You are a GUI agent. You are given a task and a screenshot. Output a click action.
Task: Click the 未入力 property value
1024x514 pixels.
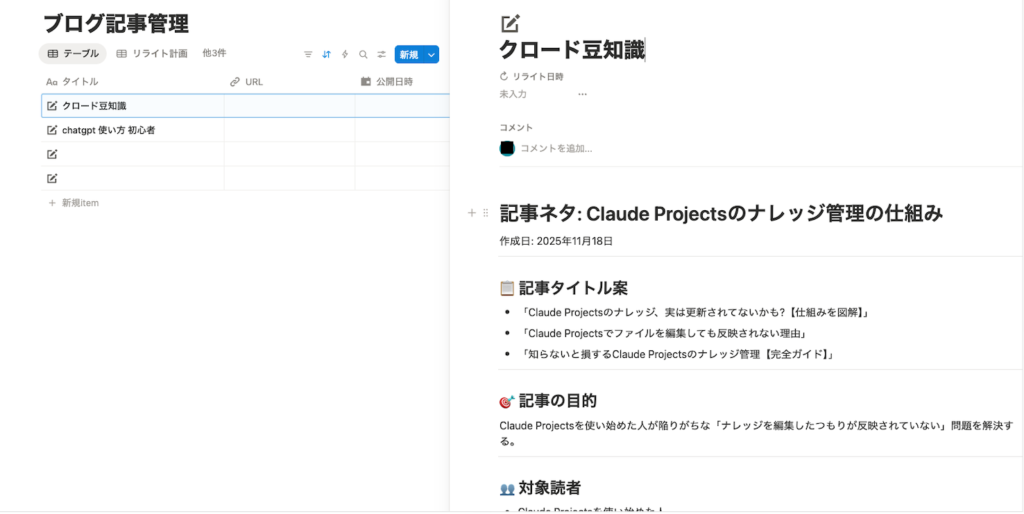(x=513, y=94)
